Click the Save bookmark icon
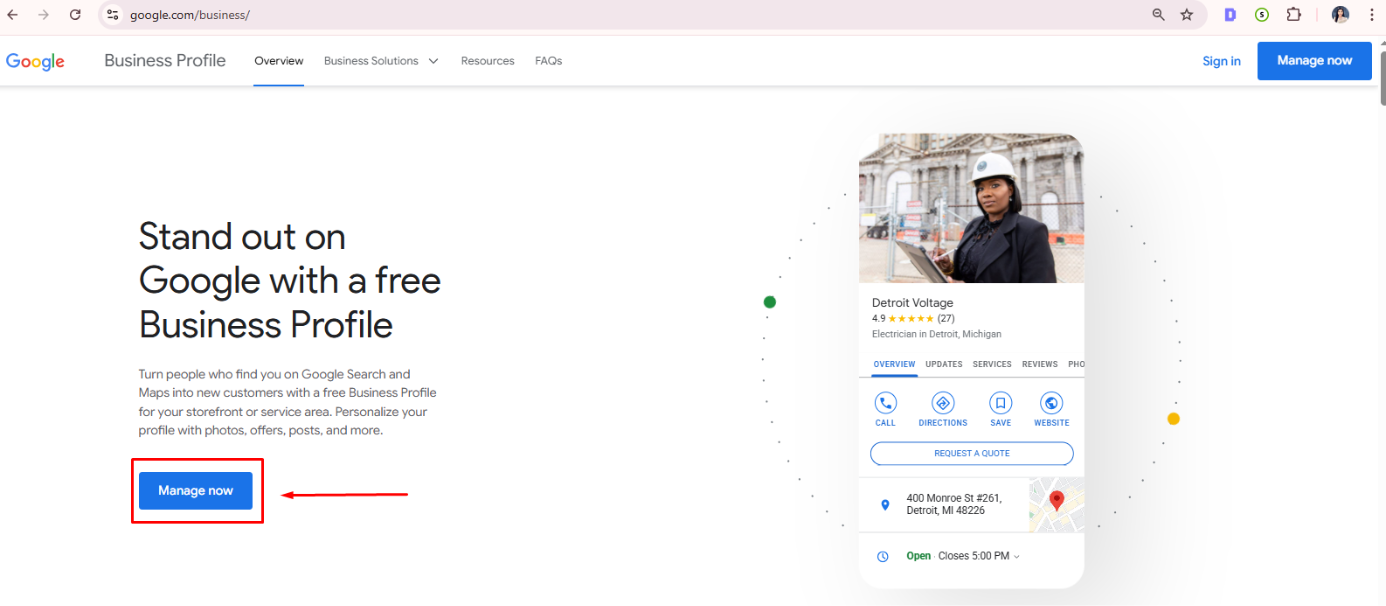This screenshot has height=606, width=1386. (x=1000, y=403)
